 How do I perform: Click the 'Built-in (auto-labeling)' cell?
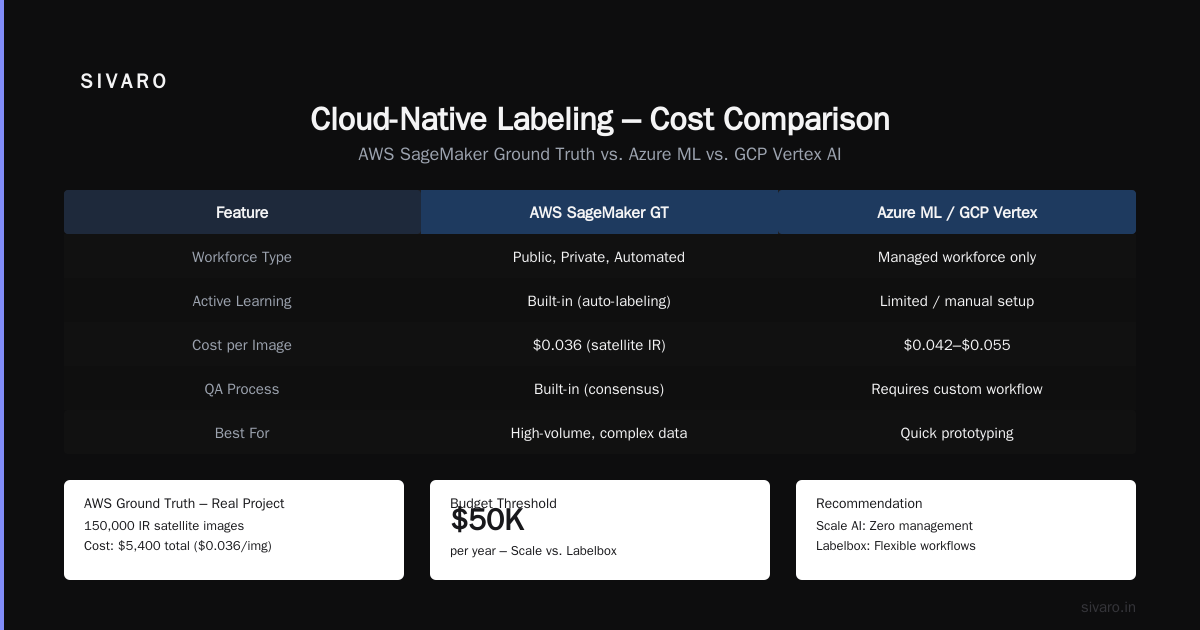599,301
